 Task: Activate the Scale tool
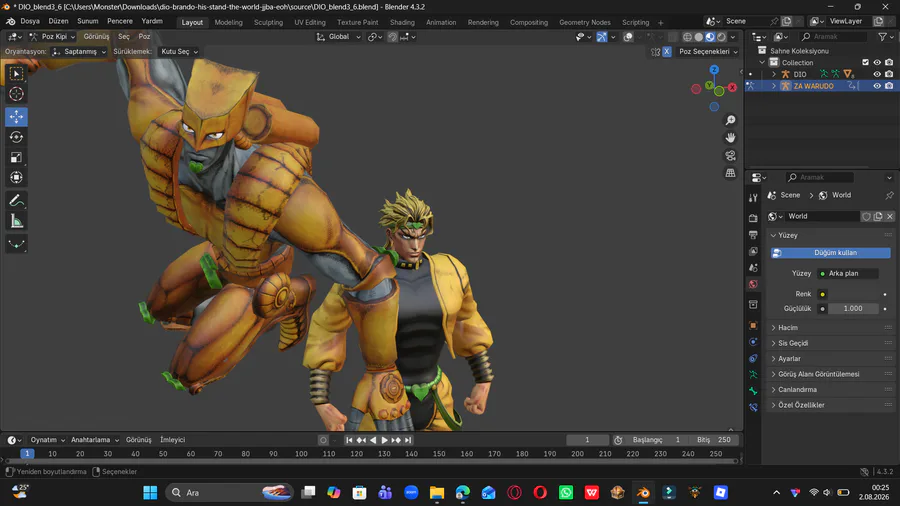click(16, 157)
